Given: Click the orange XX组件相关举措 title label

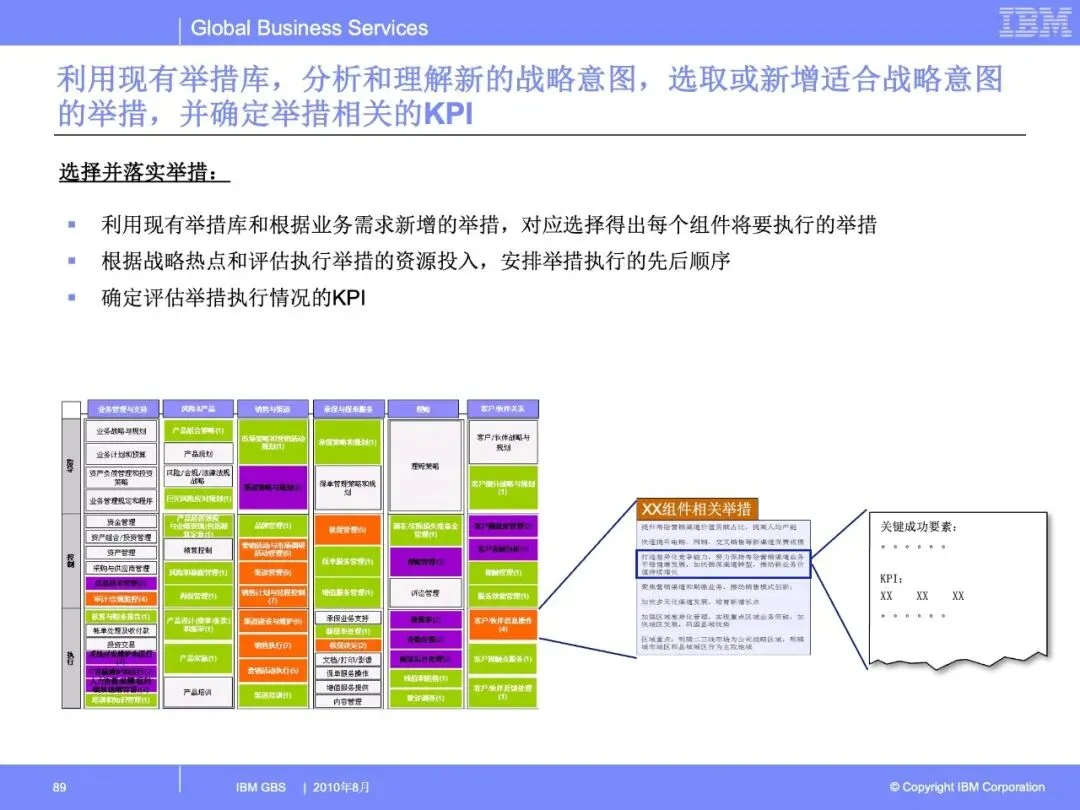Looking at the screenshot, I should (696, 510).
